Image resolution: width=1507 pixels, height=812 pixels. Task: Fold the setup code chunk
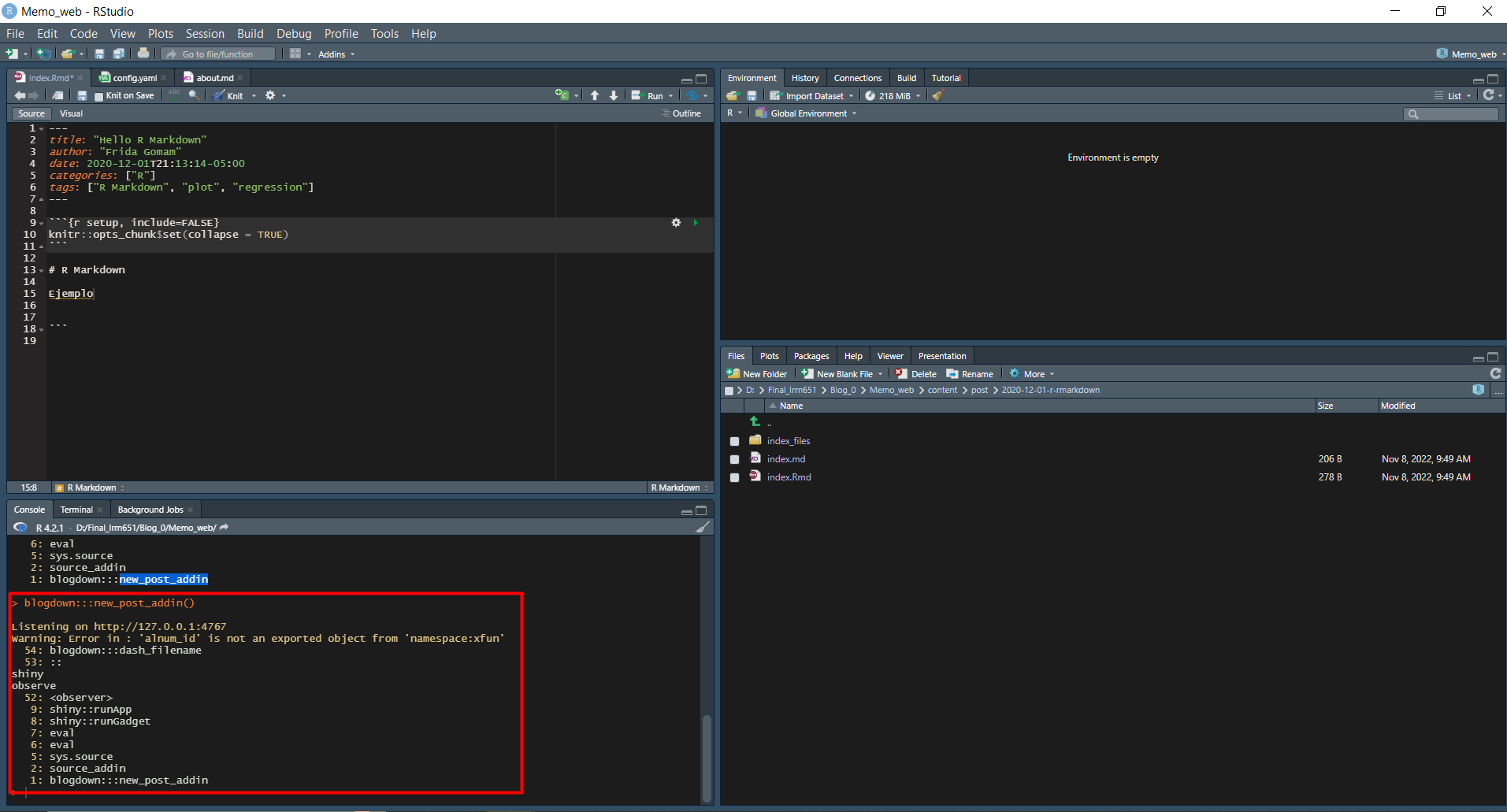(x=41, y=224)
